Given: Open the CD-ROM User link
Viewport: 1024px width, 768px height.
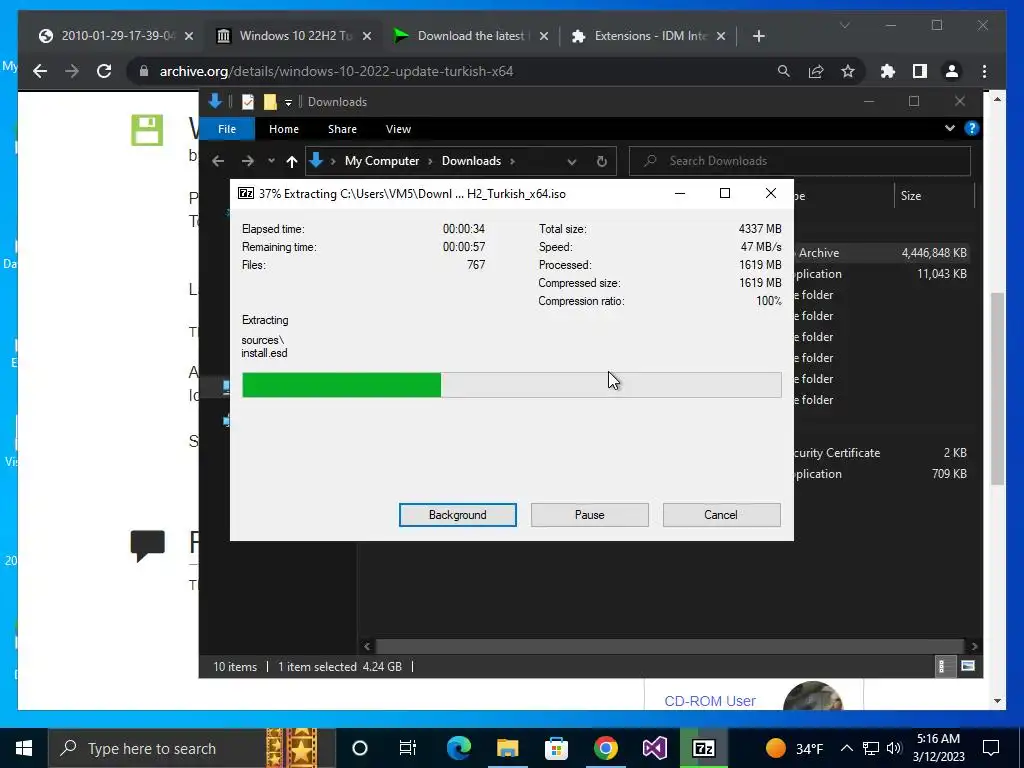Looking at the screenshot, I should (709, 701).
